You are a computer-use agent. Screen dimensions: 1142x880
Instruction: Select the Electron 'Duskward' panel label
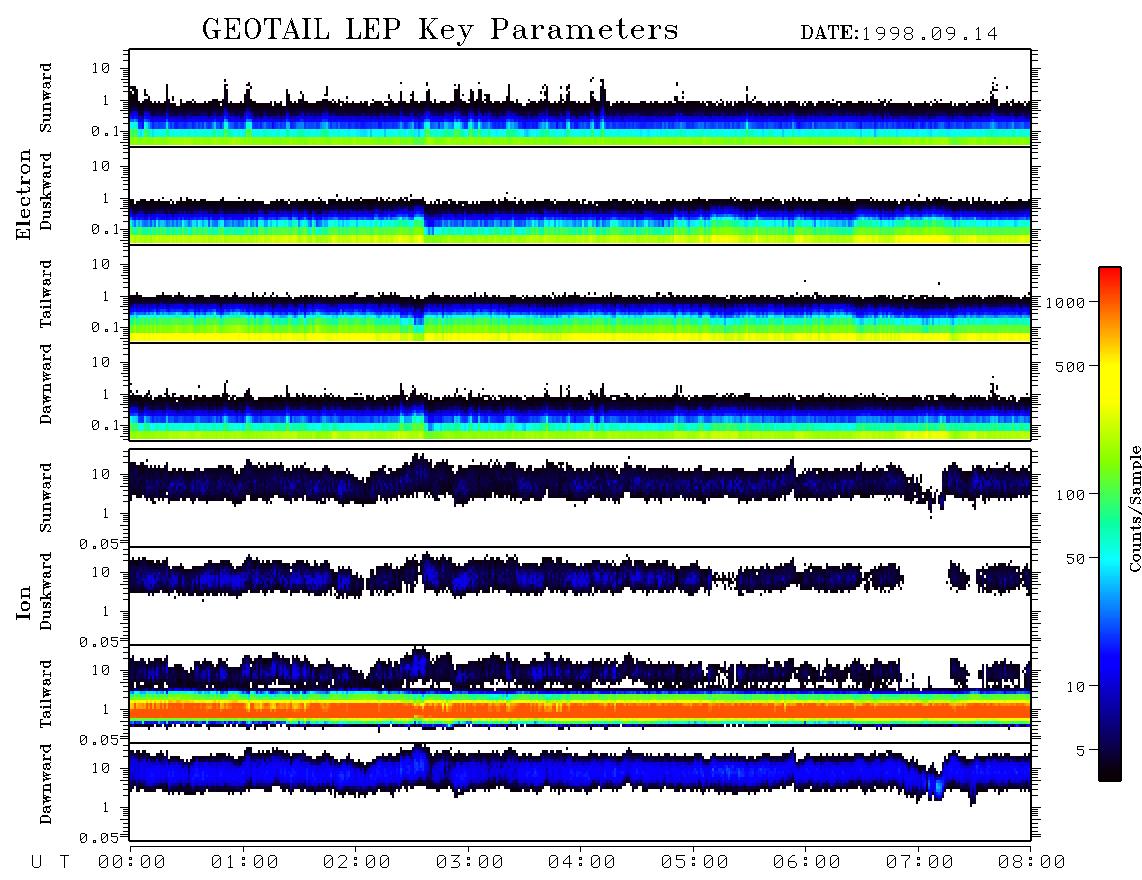(x=46, y=191)
